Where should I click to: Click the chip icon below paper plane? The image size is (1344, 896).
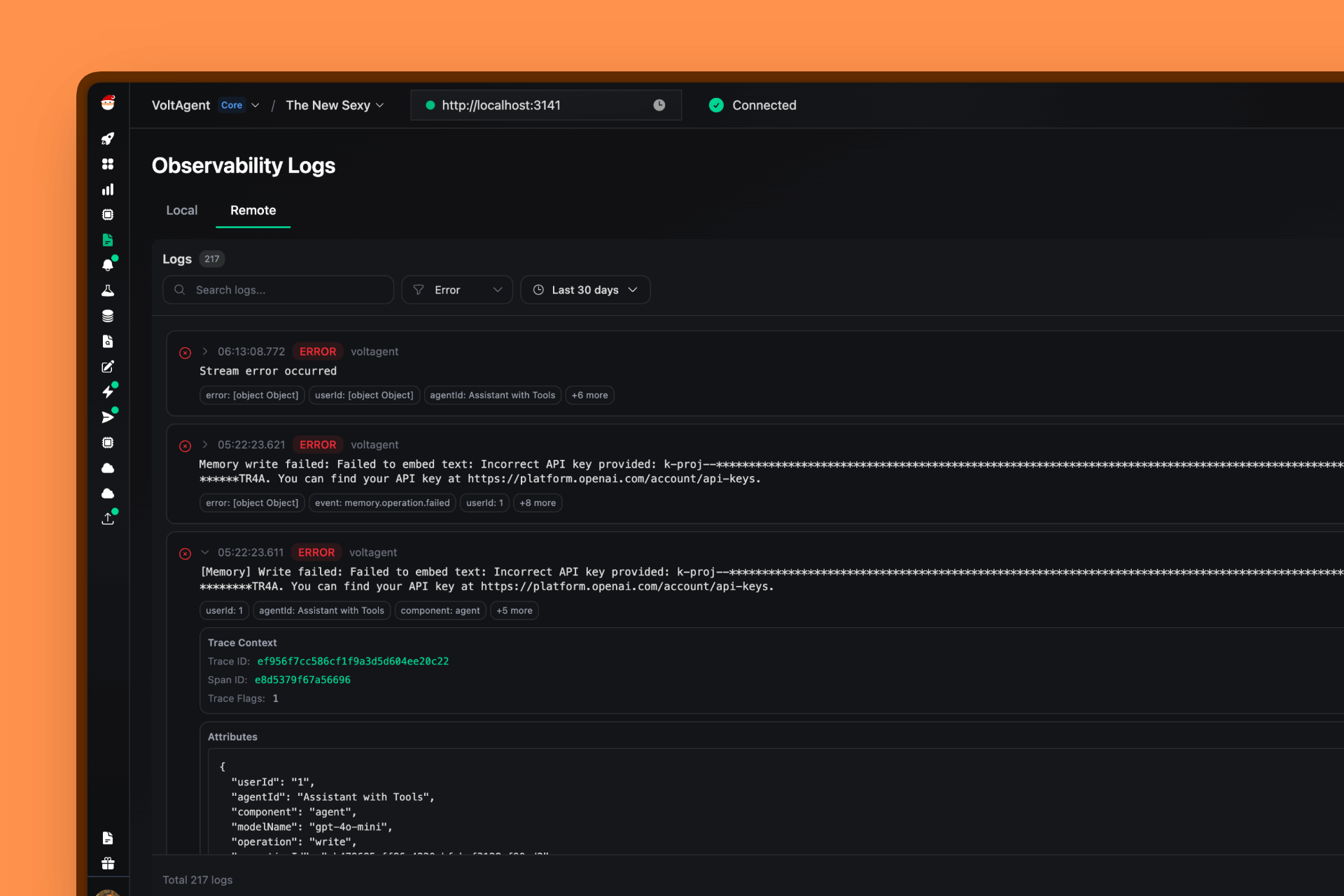tap(108, 442)
